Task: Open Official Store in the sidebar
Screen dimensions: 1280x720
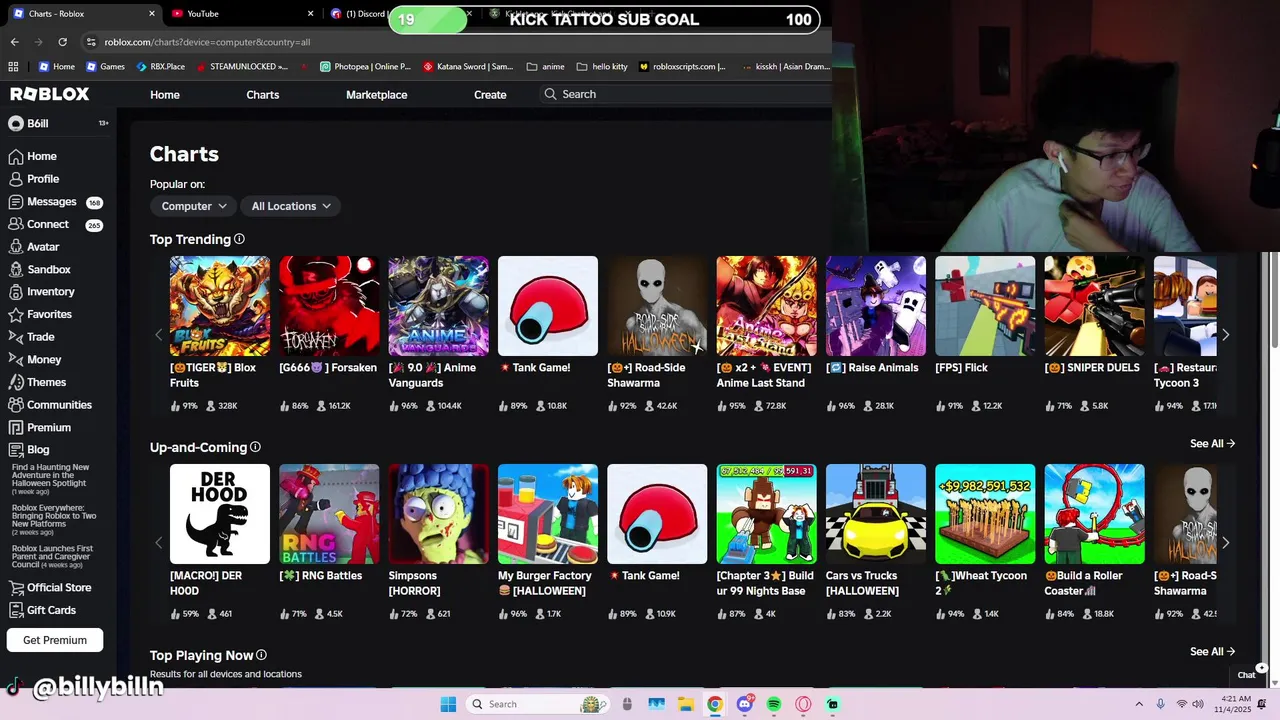Action: pos(50,588)
